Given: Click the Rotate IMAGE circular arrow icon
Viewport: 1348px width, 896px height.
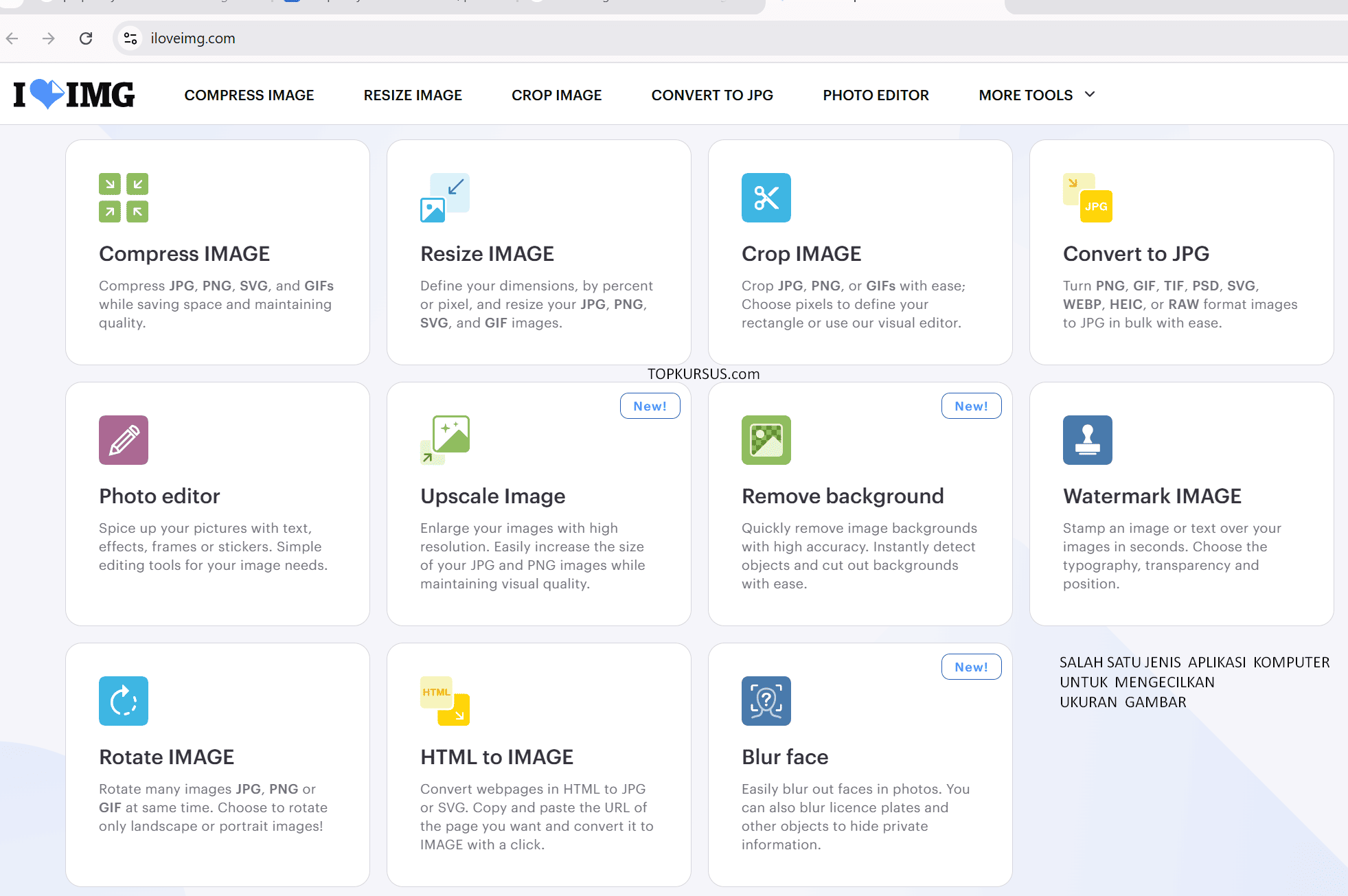Looking at the screenshot, I should tap(124, 701).
